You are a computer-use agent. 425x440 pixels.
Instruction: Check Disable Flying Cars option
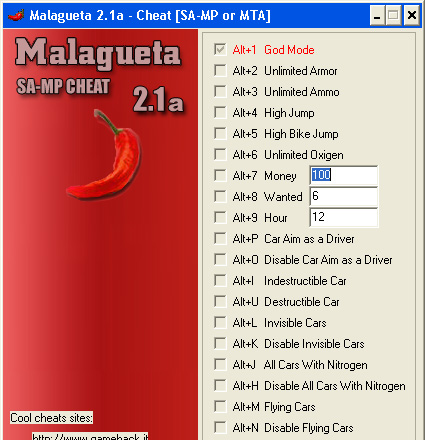220,428
